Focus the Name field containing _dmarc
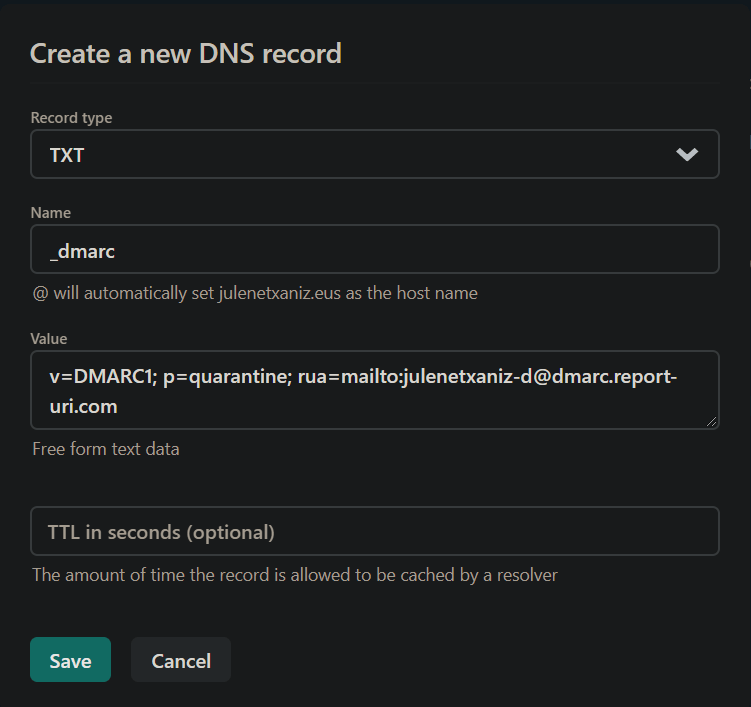The image size is (751, 707). (x=375, y=249)
